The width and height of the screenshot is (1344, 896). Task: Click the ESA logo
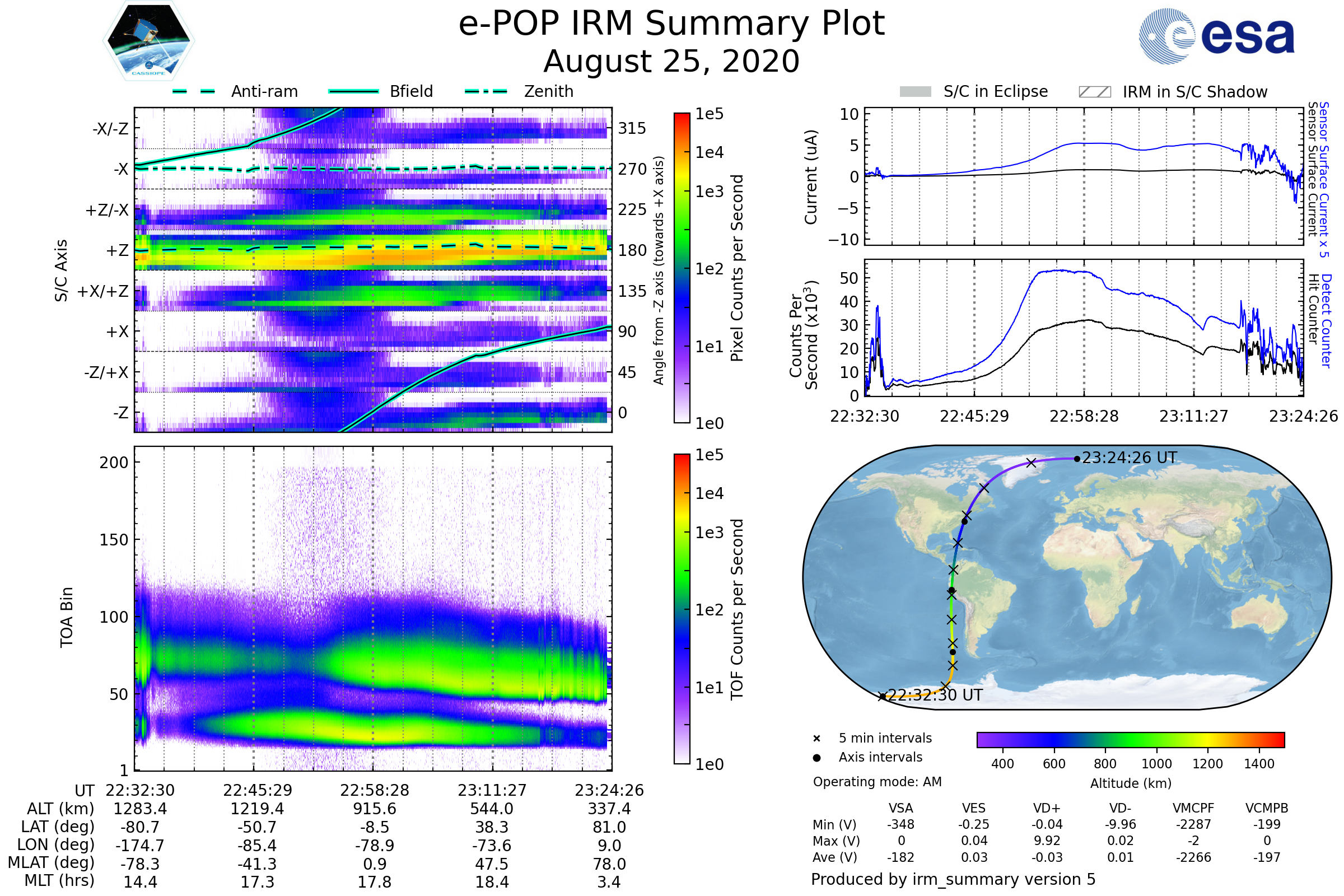pos(1216,35)
